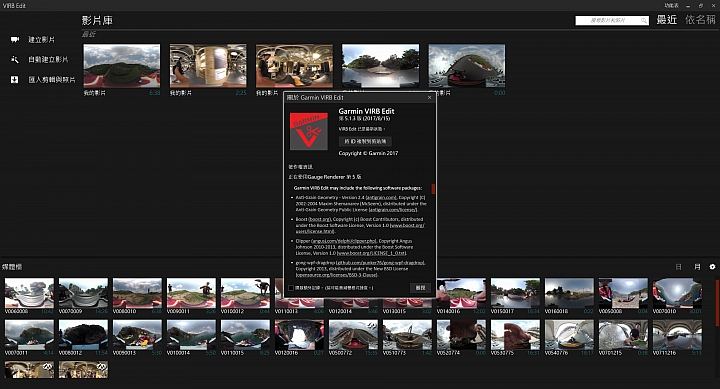Screen dimensions: 720x389
Task: Select media clip V0090013
Action: point(137,335)
